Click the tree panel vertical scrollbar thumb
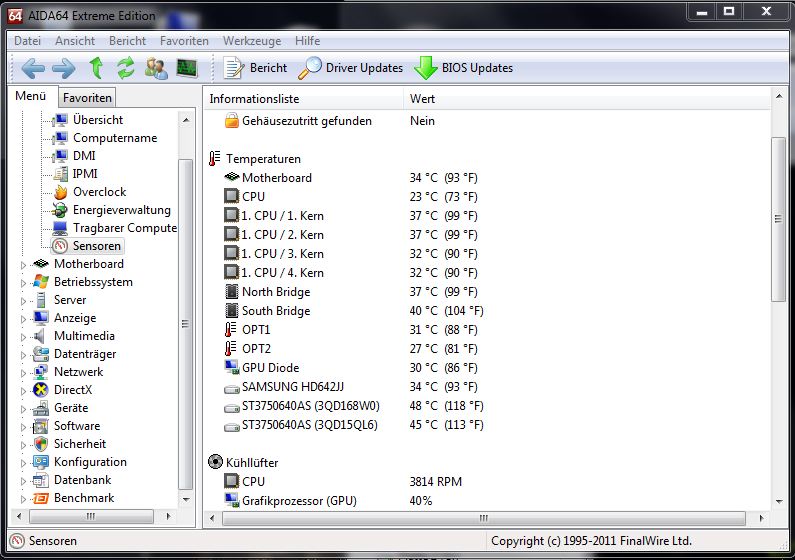 186,324
